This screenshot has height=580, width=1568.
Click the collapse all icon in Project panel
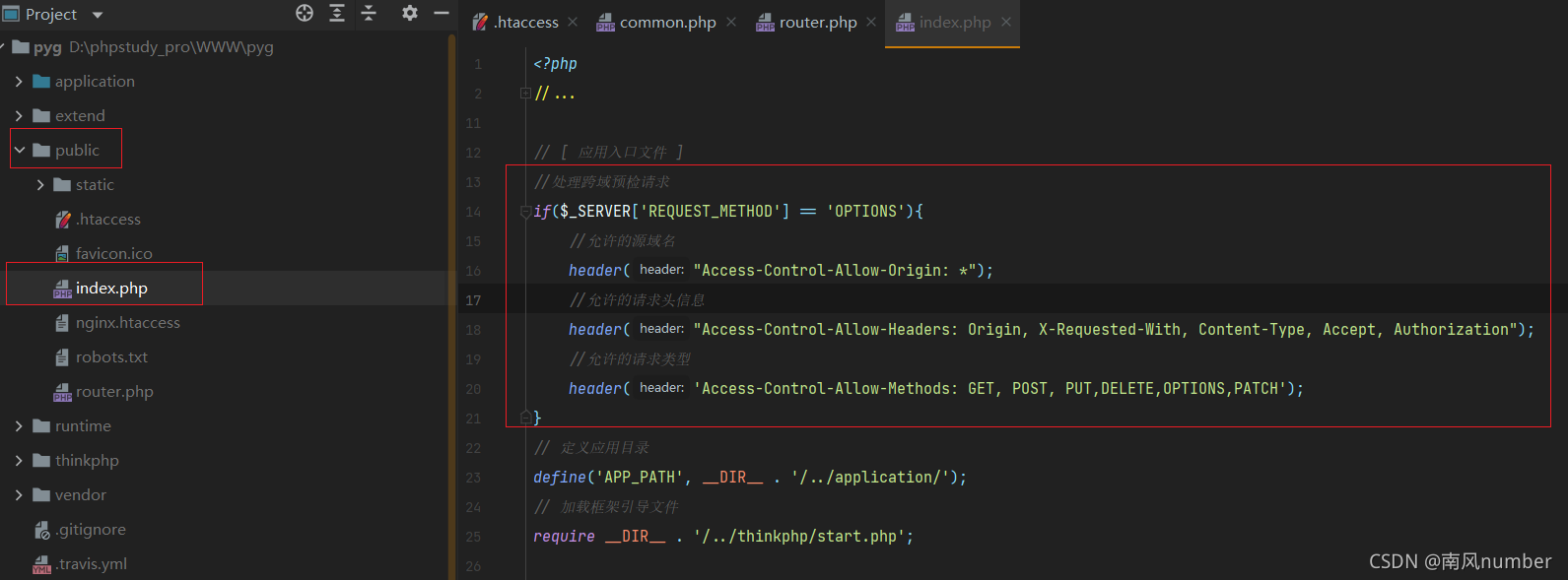click(x=369, y=13)
